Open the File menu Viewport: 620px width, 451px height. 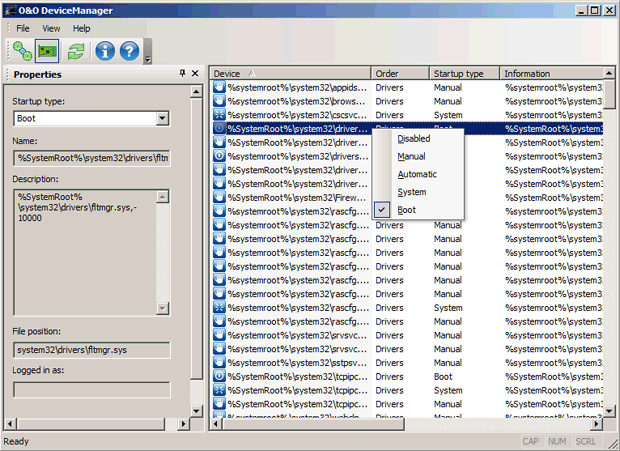(23, 28)
